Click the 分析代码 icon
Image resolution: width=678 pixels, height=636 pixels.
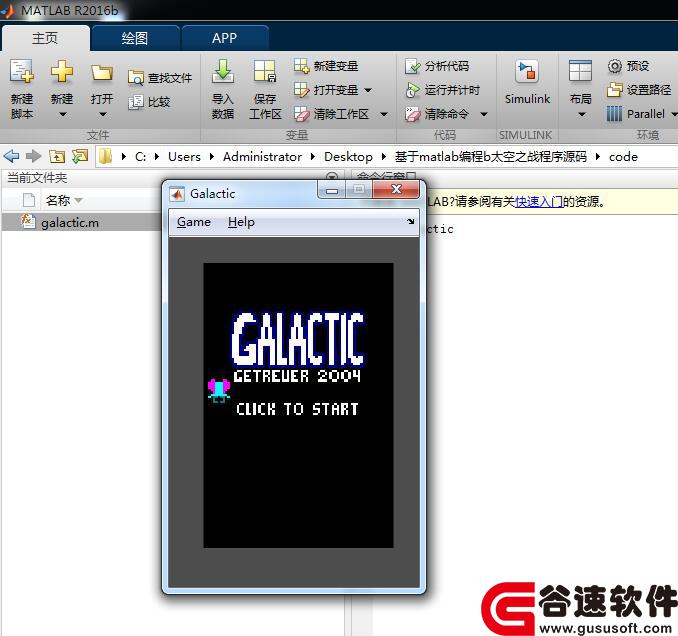point(413,66)
